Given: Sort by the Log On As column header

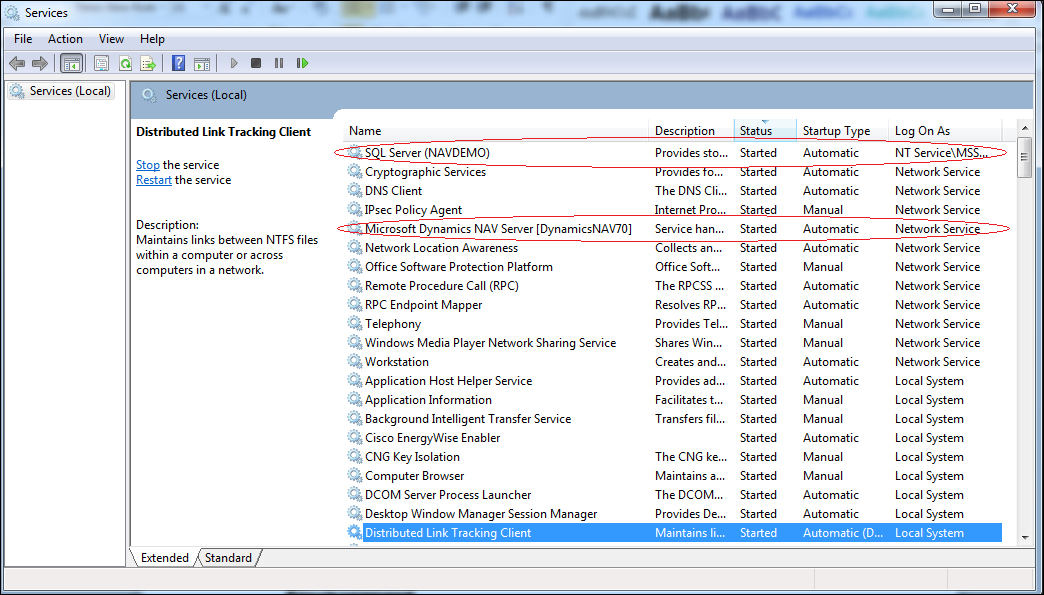Looking at the screenshot, I should 945,130.
